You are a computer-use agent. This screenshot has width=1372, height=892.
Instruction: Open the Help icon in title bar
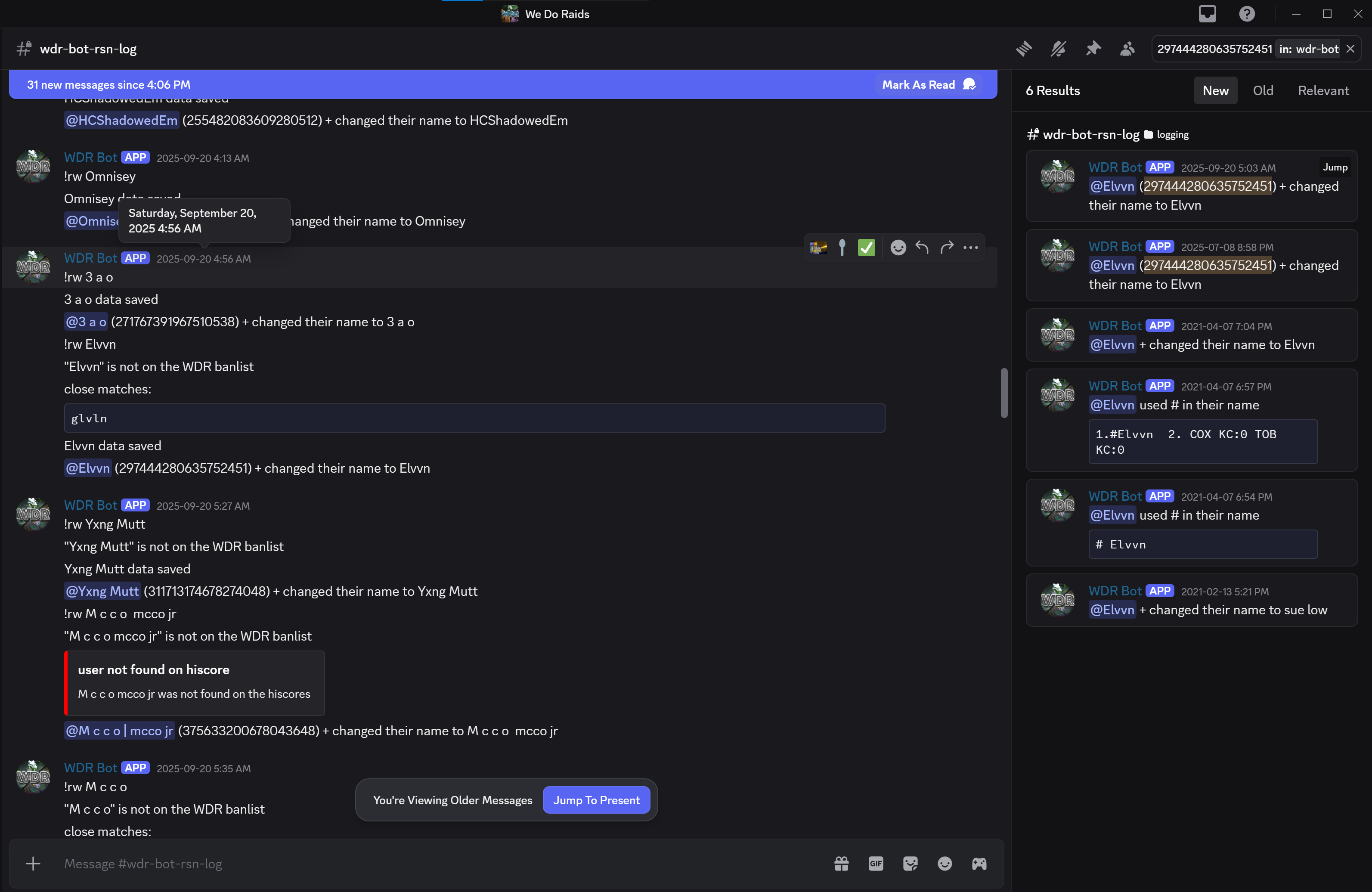(x=1247, y=14)
